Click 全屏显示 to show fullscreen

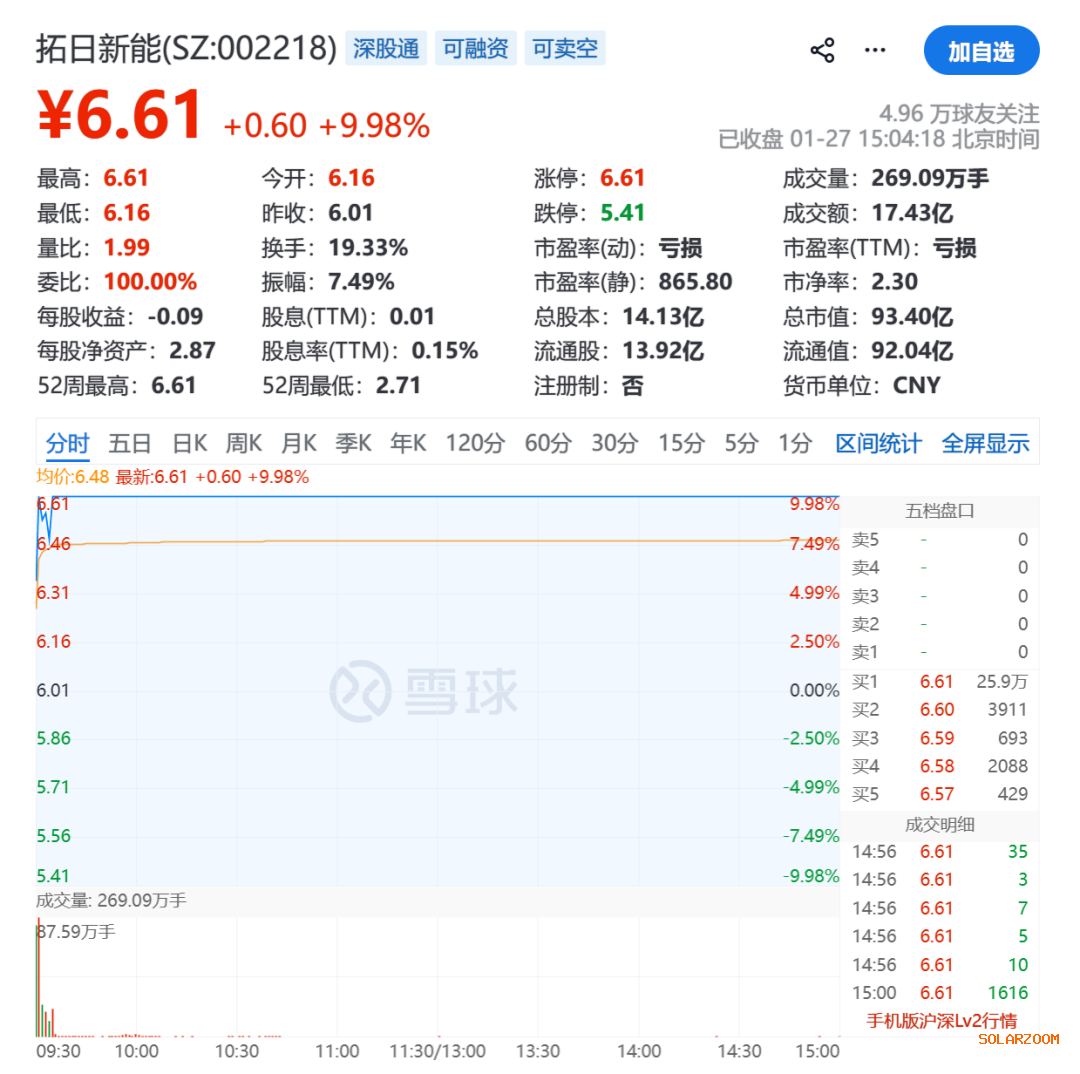tap(985, 444)
